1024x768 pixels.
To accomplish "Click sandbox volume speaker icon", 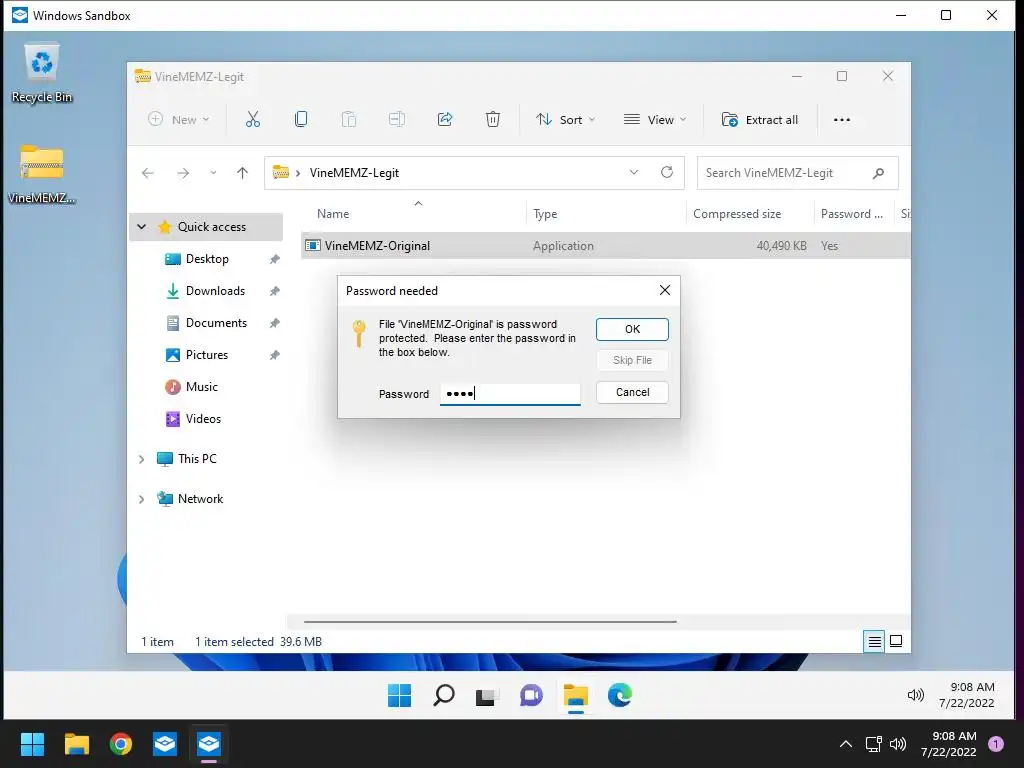I will pos(916,696).
